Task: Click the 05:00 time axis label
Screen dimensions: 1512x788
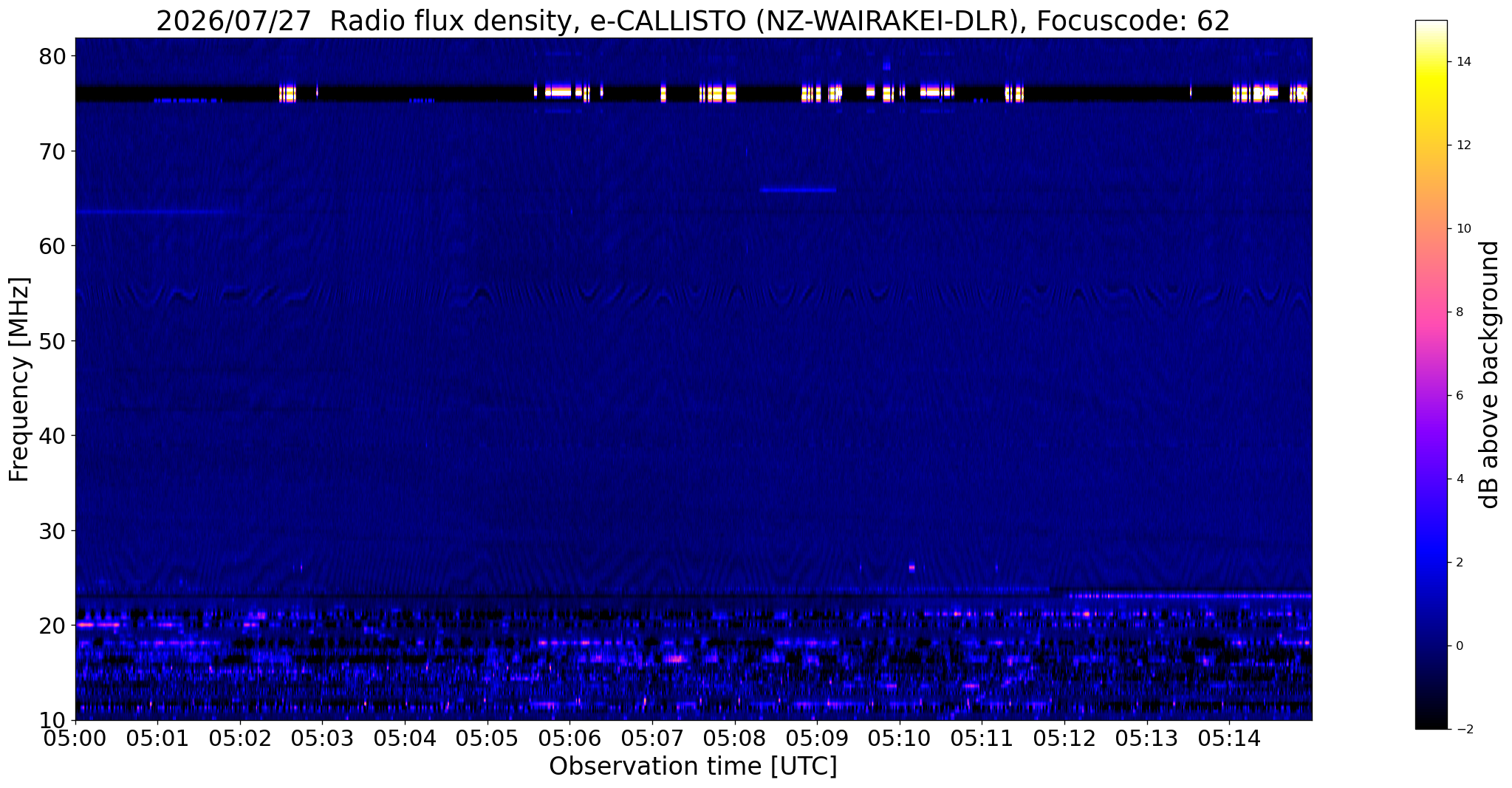Action: 75,739
